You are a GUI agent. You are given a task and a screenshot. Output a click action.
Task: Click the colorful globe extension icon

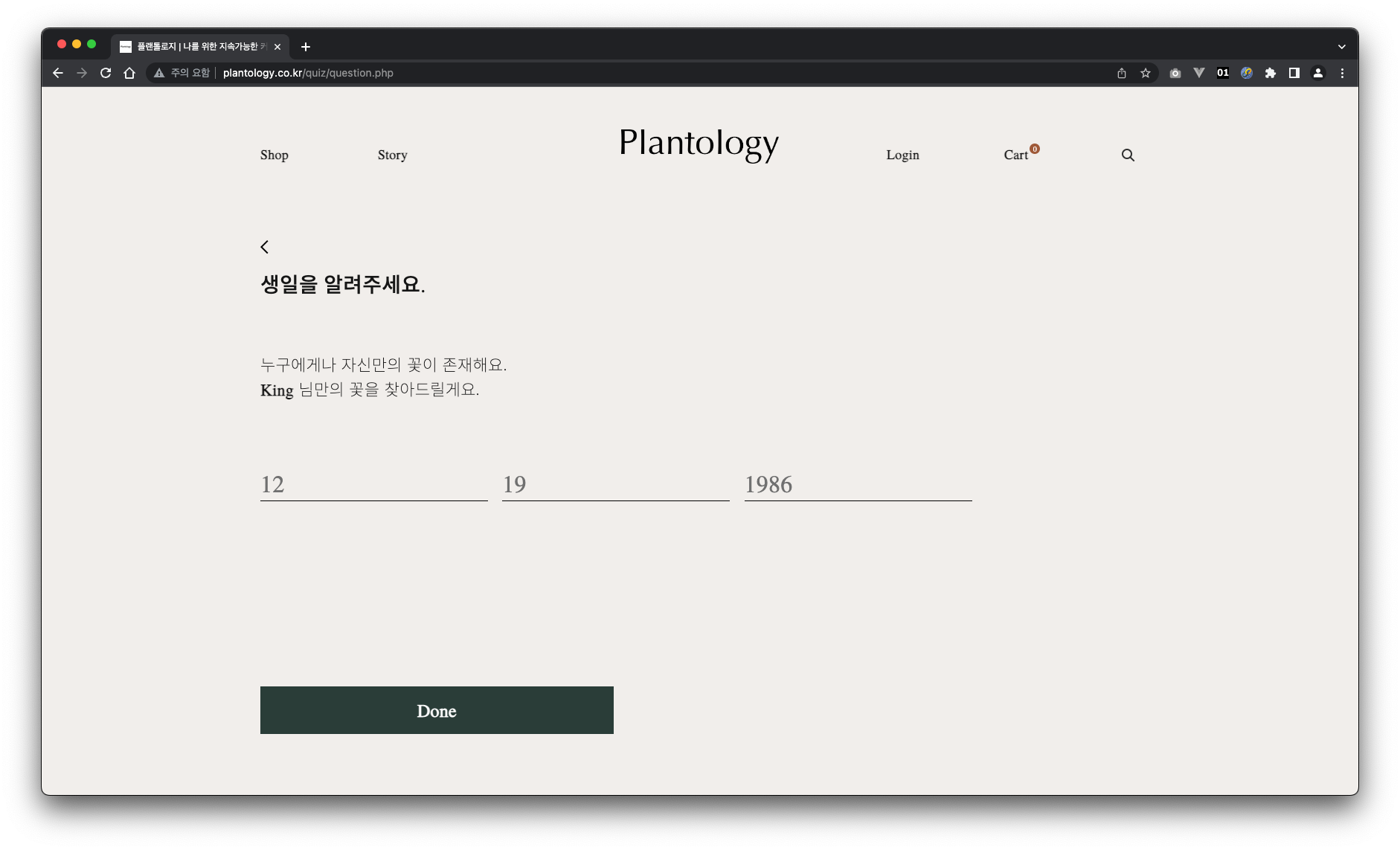pyautogui.click(x=1247, y=73)
